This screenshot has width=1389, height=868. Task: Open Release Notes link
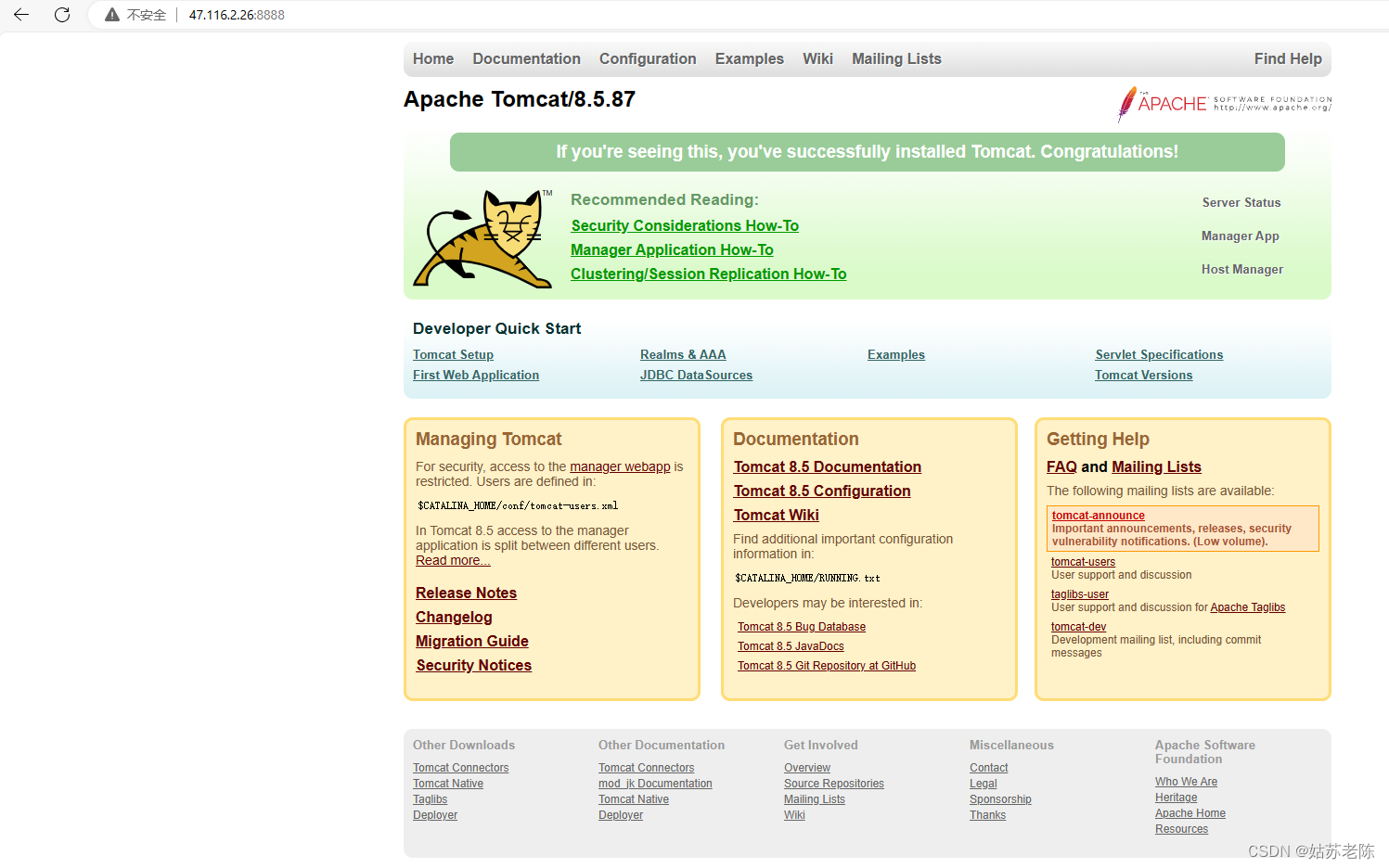pos(466,593)
